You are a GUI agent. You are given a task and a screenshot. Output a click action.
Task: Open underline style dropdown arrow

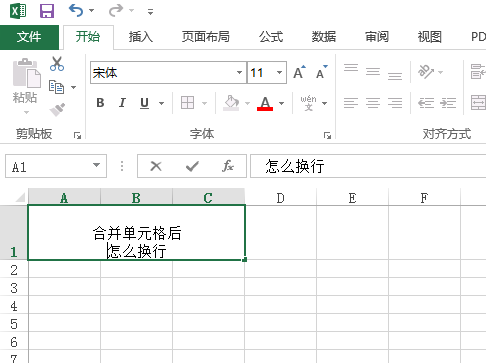(161, 103)
